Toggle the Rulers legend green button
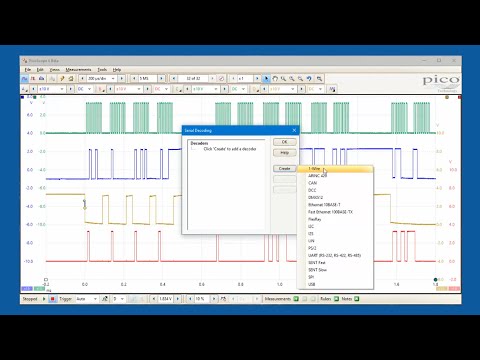This screenshot has width=480, height=360. point(336,299)
